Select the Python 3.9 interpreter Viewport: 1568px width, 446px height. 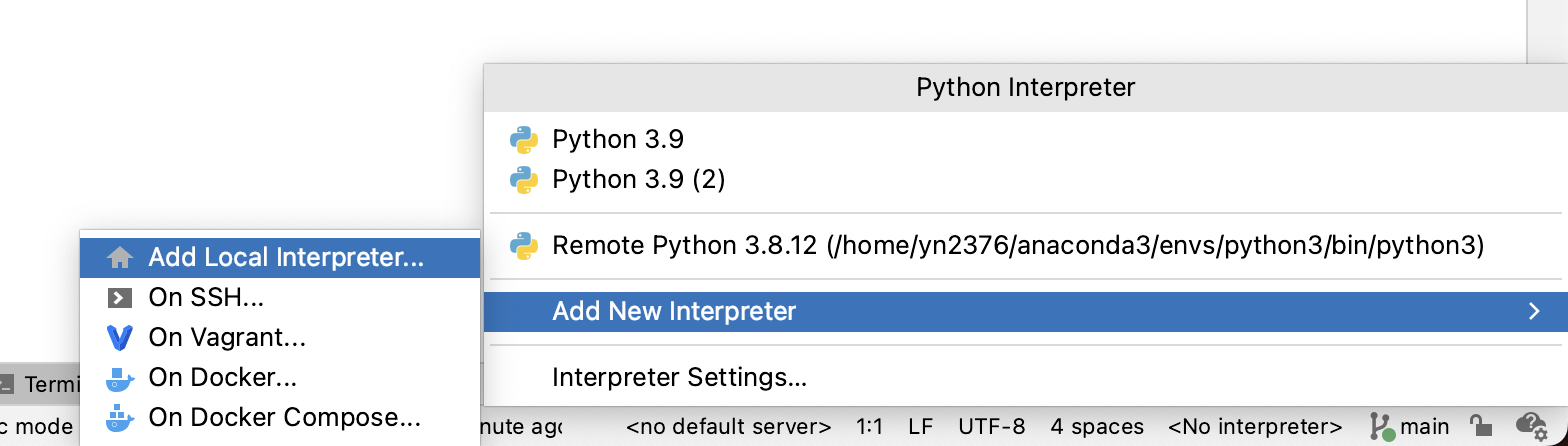618,139
